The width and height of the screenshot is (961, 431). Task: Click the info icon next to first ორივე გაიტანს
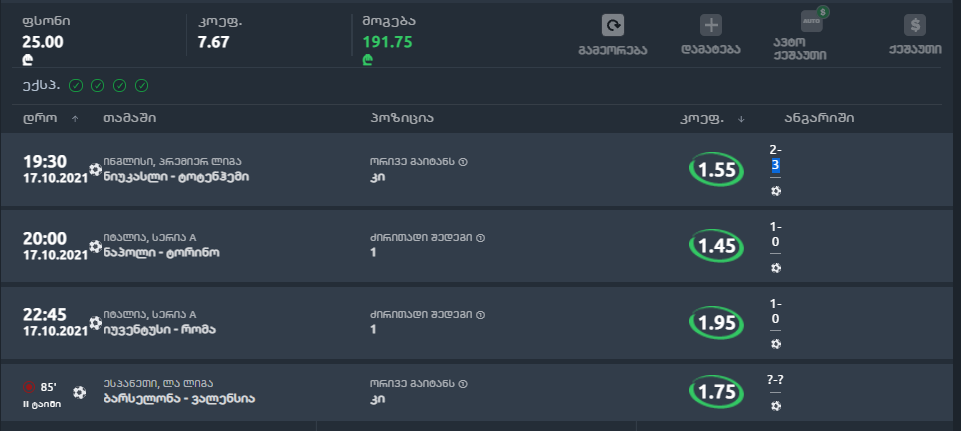(x=463, y=161)
